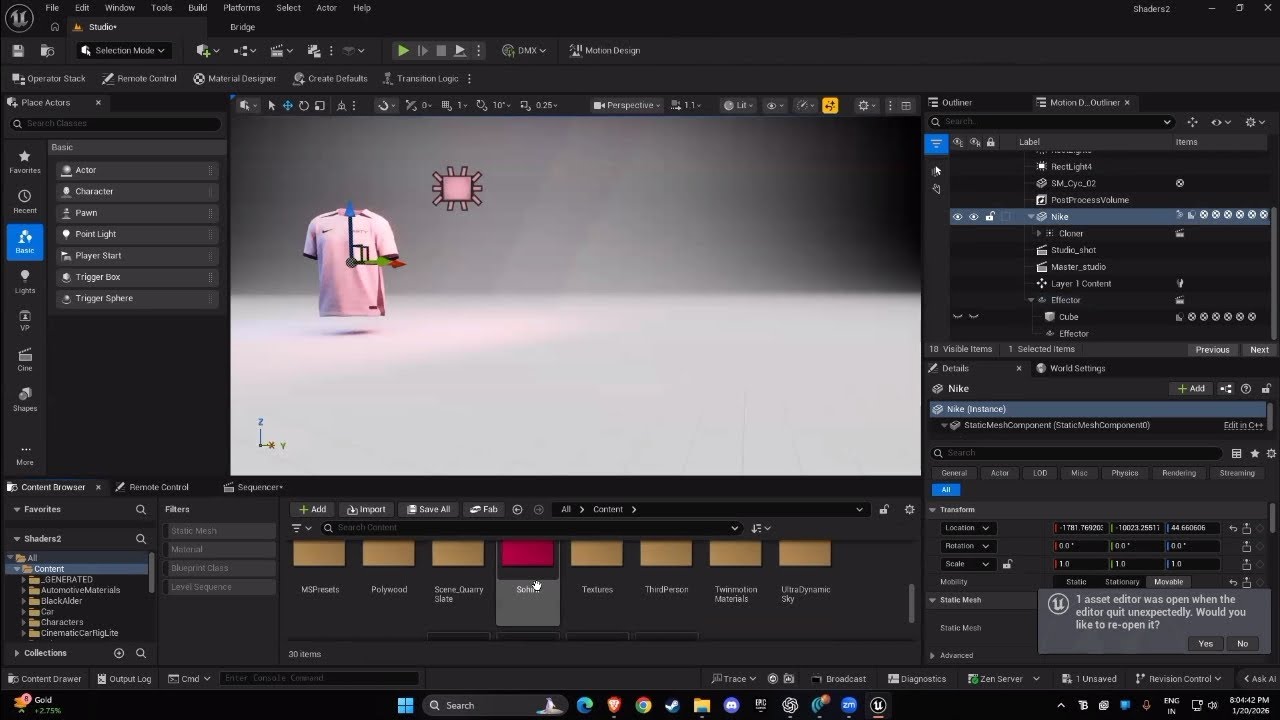Set Mobility to Stationary
Viewport: 1280px width, 720px height.
click(1122, 582)
